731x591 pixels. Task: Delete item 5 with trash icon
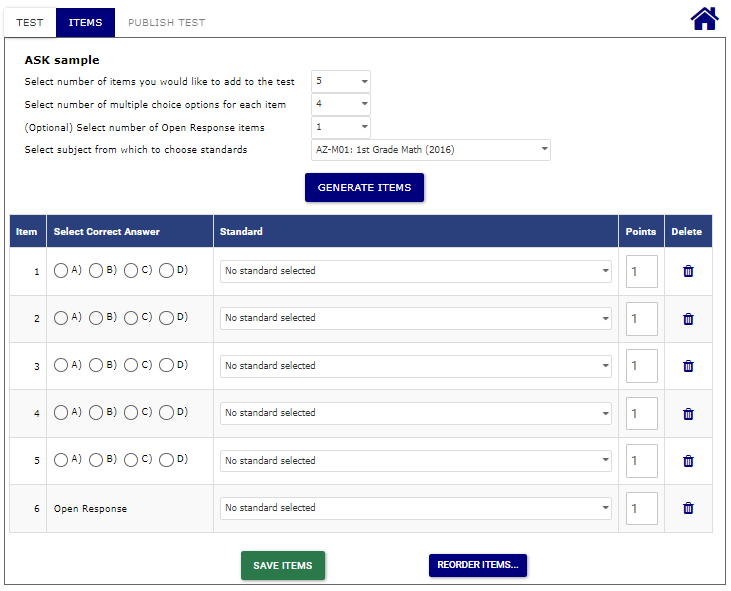[688, 461]
